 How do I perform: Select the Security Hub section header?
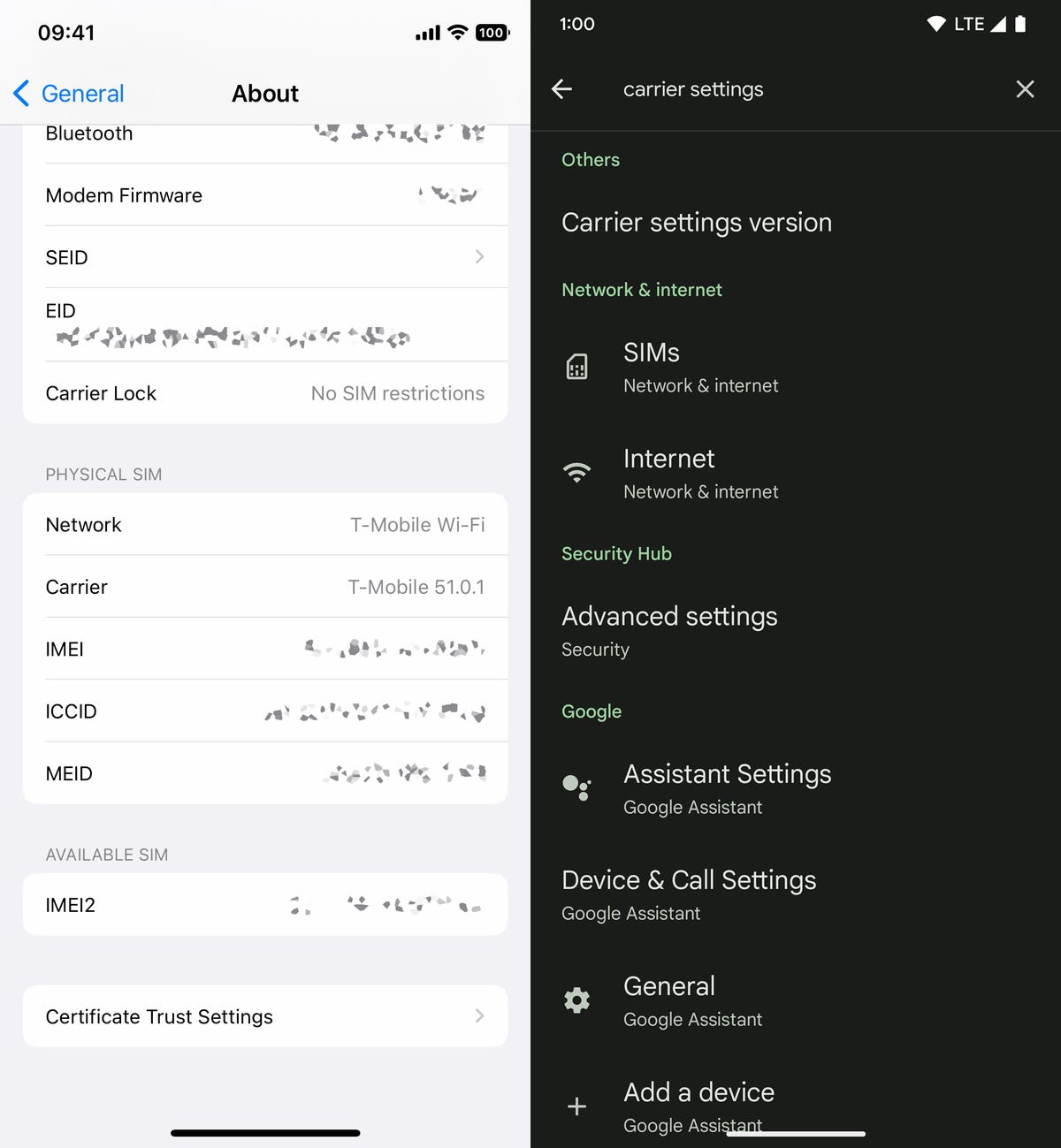tap(616, 553)
